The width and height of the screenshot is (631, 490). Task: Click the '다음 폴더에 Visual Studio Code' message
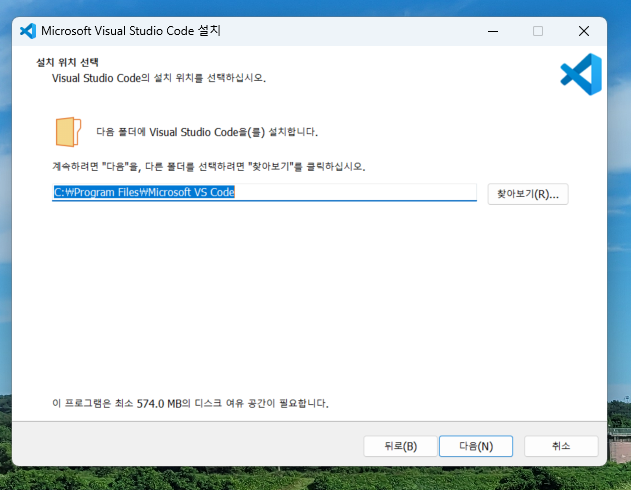(207, 132)
